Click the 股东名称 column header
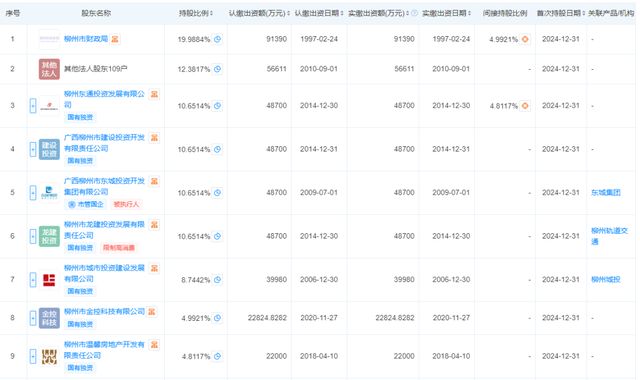The height and width of the screenshot is (380, 640). [96, 13]
